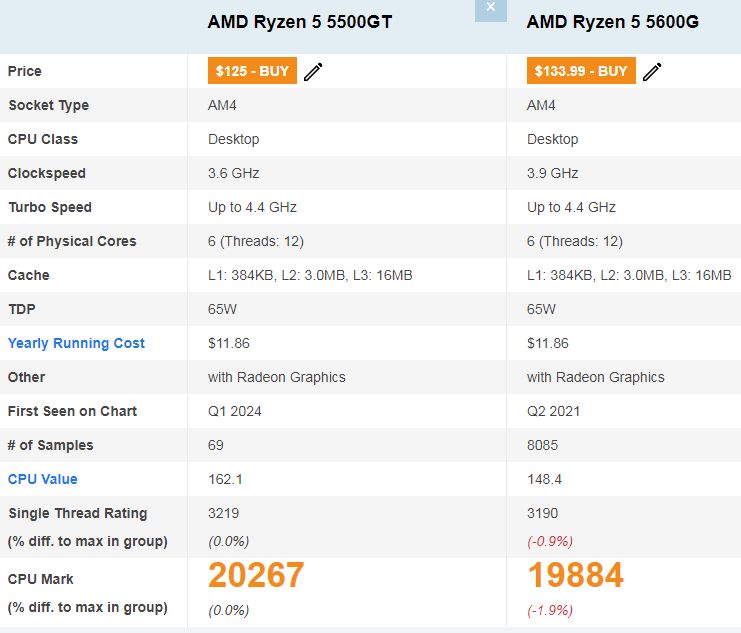Click the 3219 single thread rating
The height and width of the screenshot is (633, 741).
(224, 513)
